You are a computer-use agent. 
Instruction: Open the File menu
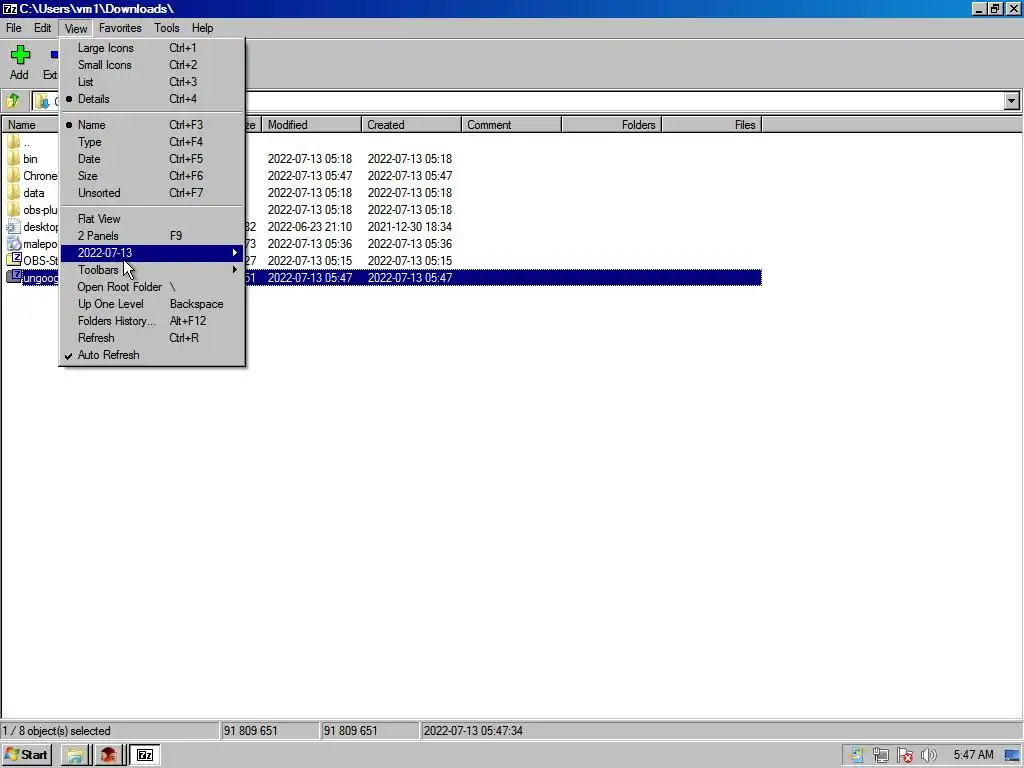(14, 28)
